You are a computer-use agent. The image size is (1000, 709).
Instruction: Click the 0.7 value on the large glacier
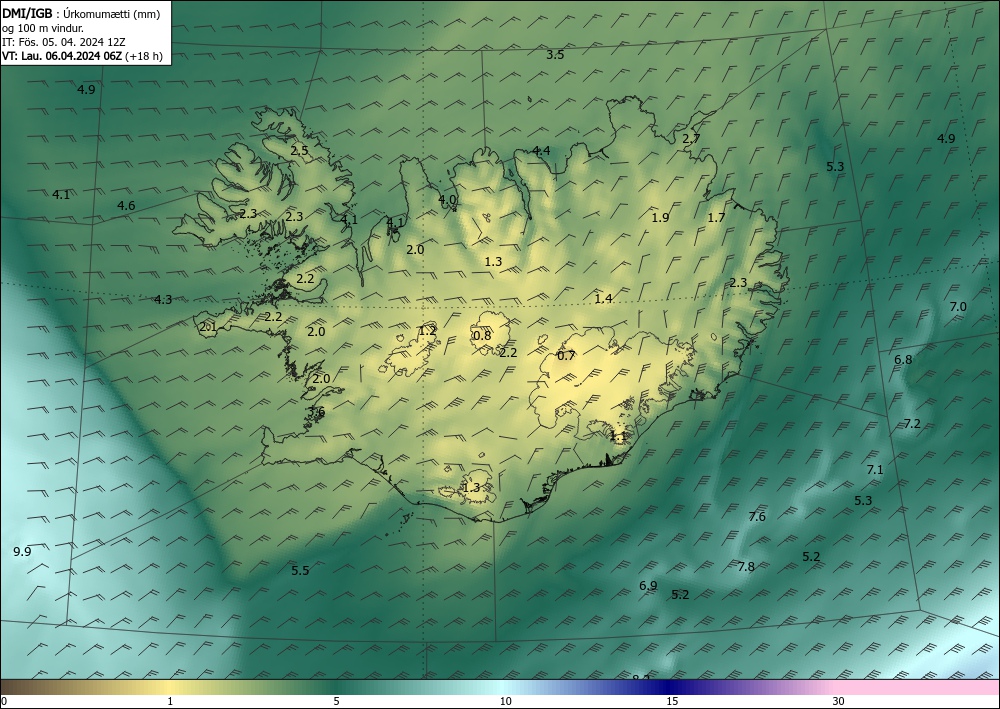point(566,356)
